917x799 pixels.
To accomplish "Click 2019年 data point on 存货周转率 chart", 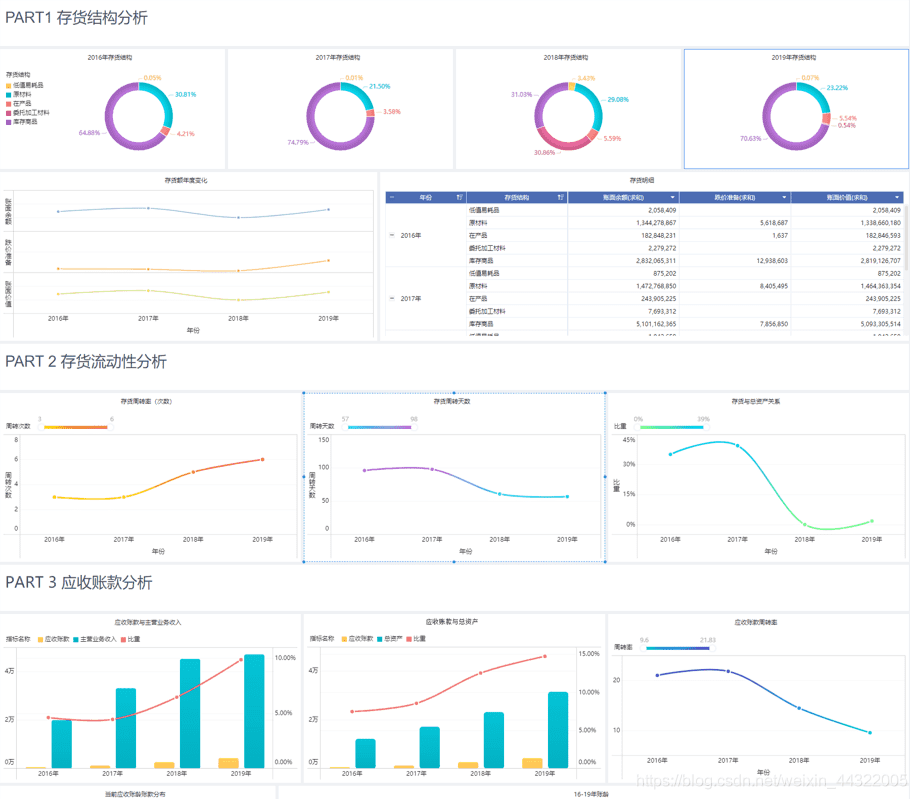I will 262,460.
